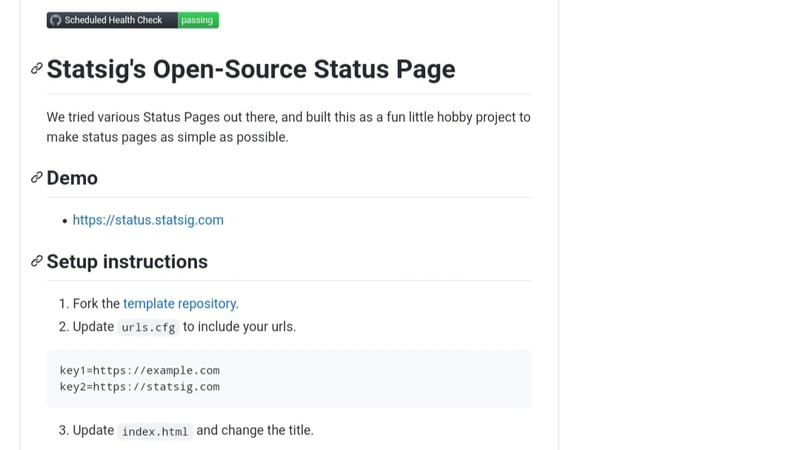
Task: Click the bullet point before the demo URL
Action: coord(65,221)
